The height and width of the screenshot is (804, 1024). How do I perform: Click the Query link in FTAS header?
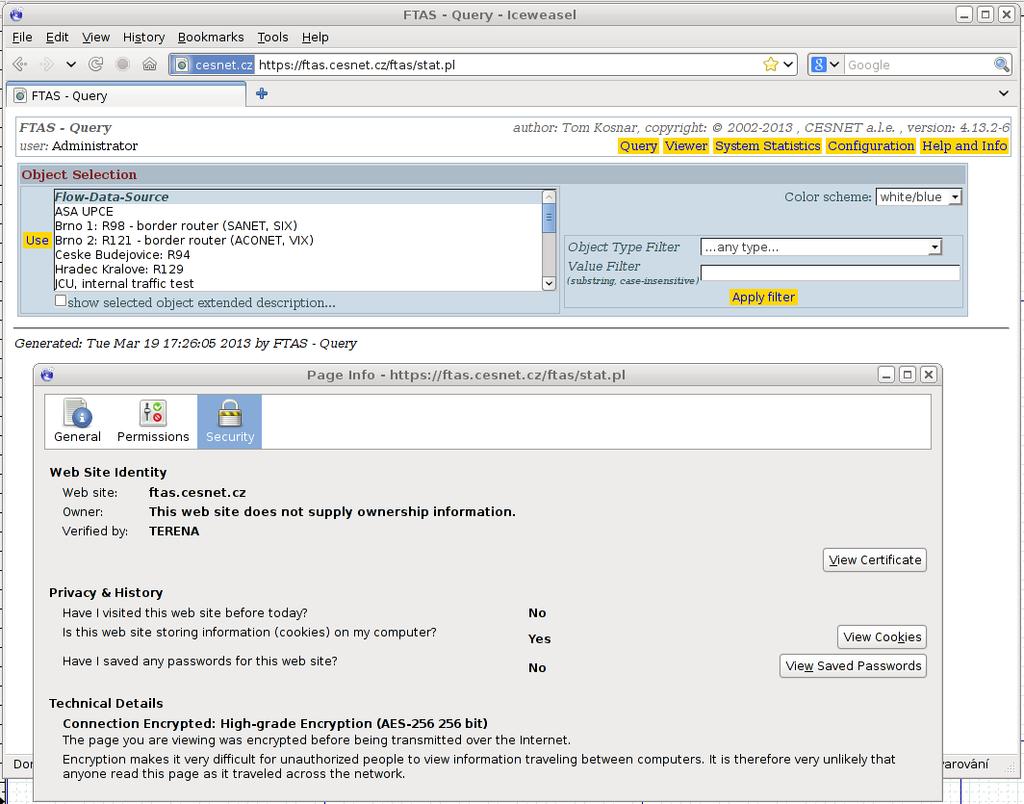pos(638,146)
